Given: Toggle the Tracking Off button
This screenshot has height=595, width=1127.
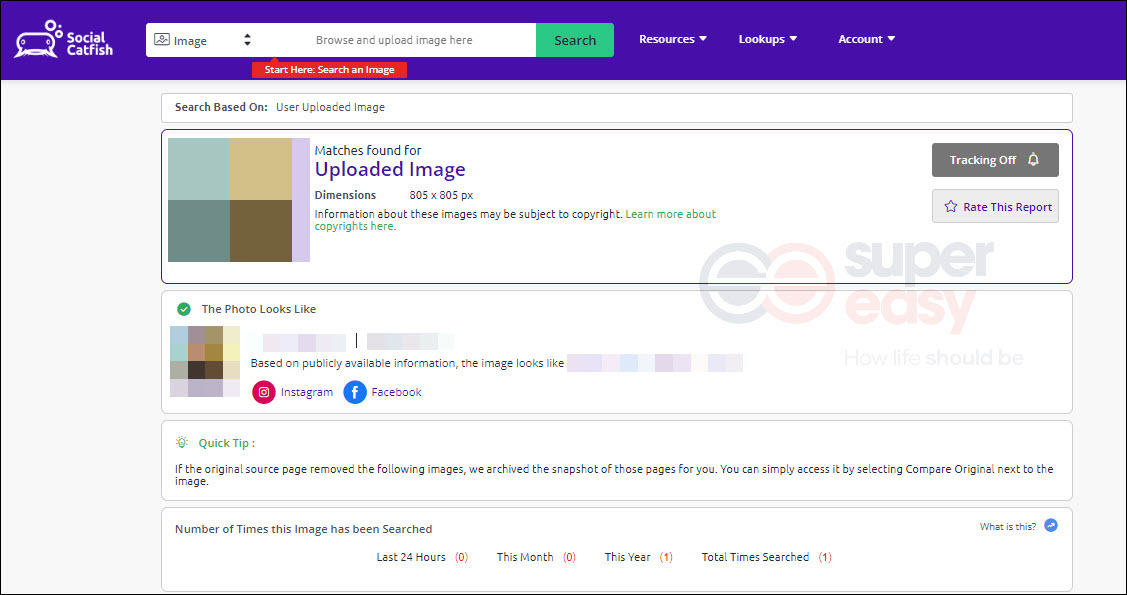Looking at the screenshot, I should point(995,160).
